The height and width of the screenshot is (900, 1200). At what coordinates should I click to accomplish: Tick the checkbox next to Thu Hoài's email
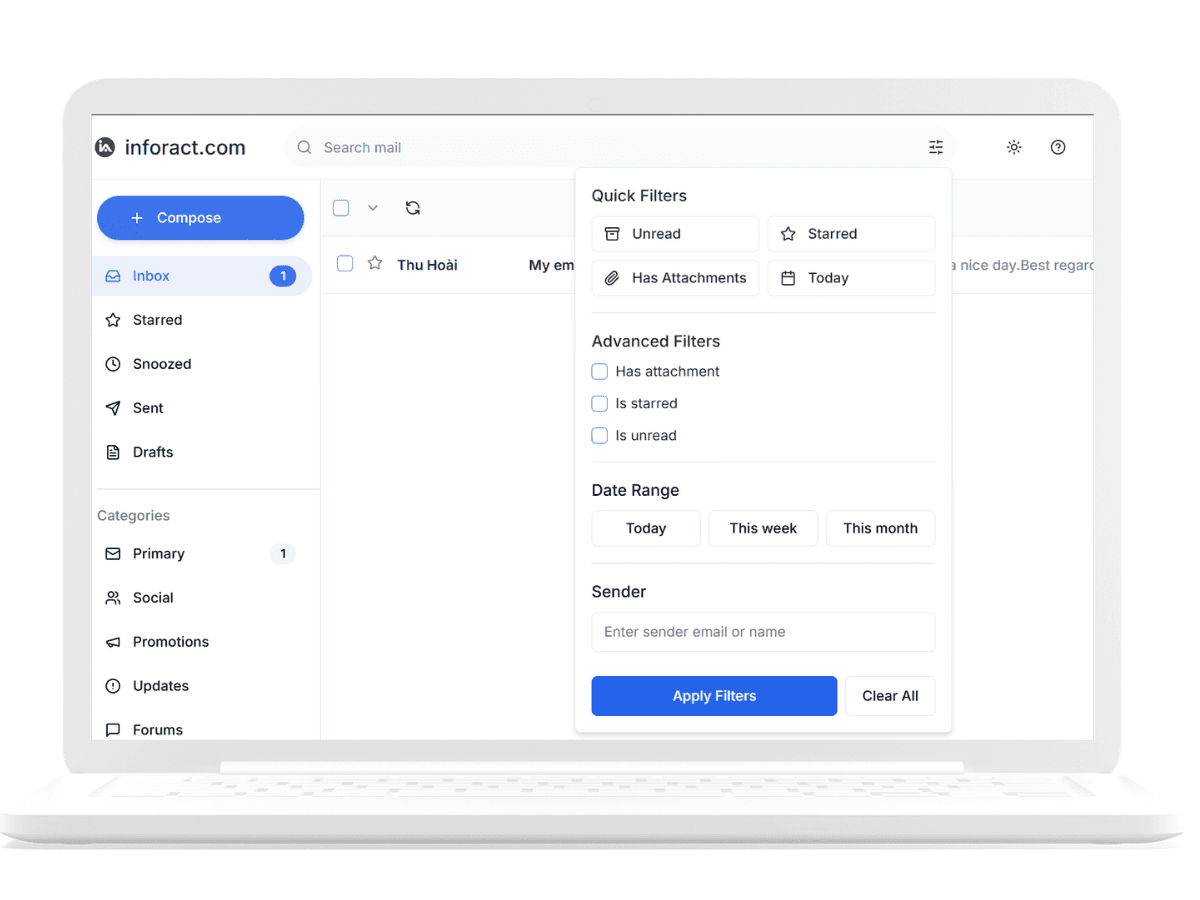point(344,263)
